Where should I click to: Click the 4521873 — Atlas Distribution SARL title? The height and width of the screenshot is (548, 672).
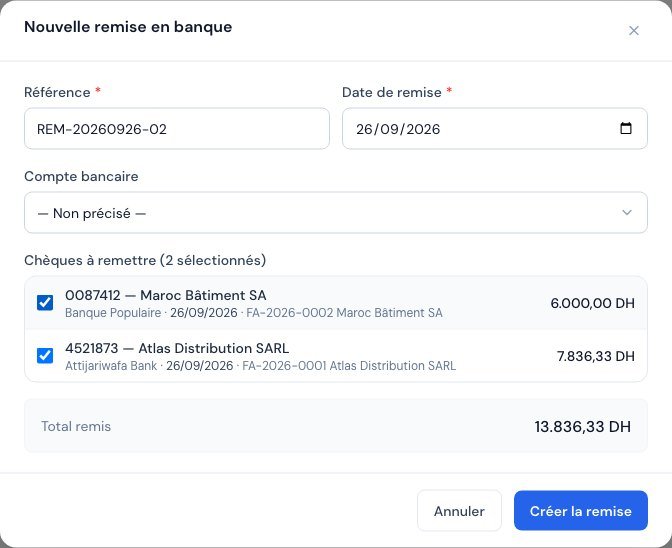[177, 348]
